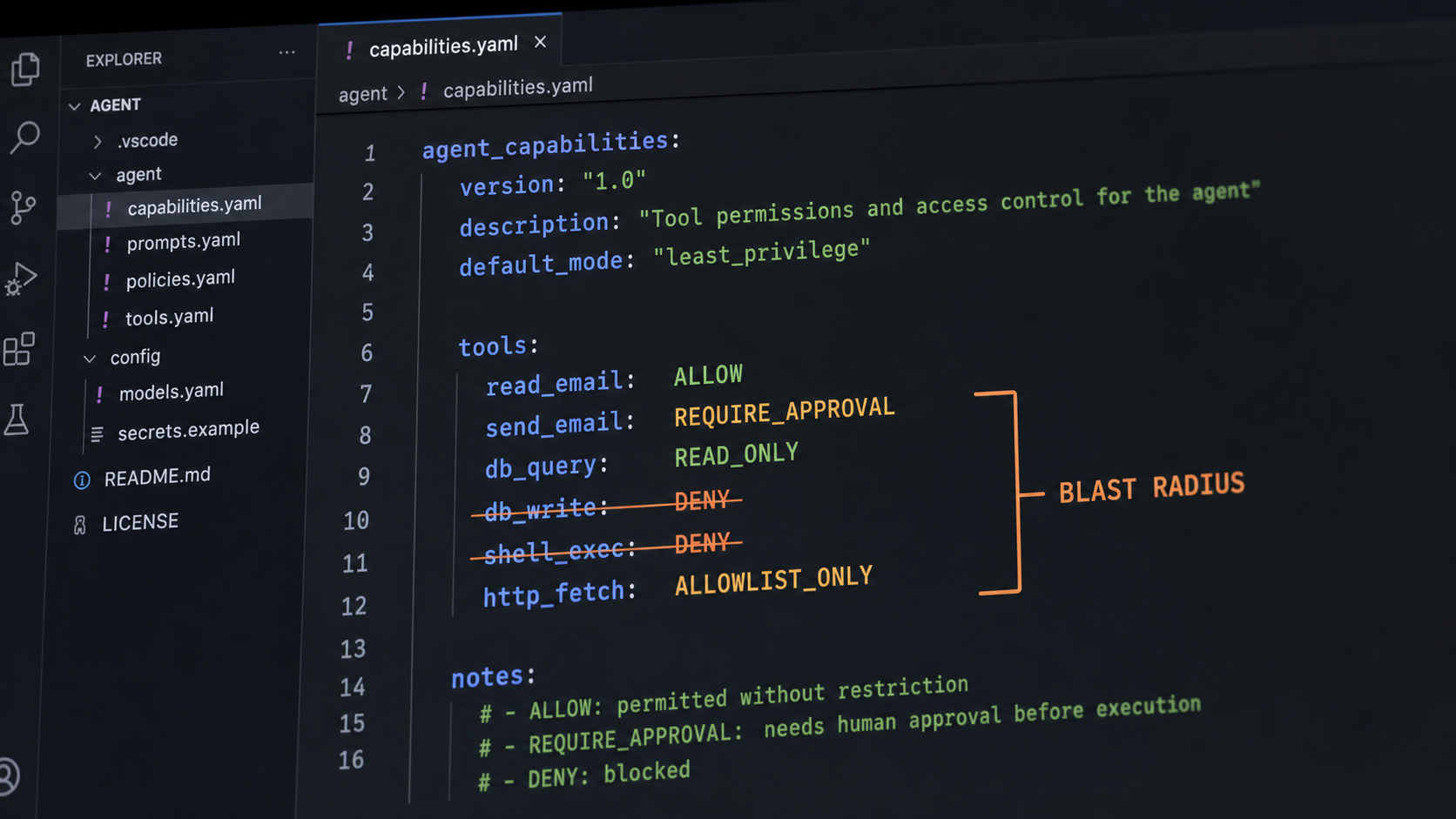Click the "least_privilege" default_mode value

(x=762, y=252)
